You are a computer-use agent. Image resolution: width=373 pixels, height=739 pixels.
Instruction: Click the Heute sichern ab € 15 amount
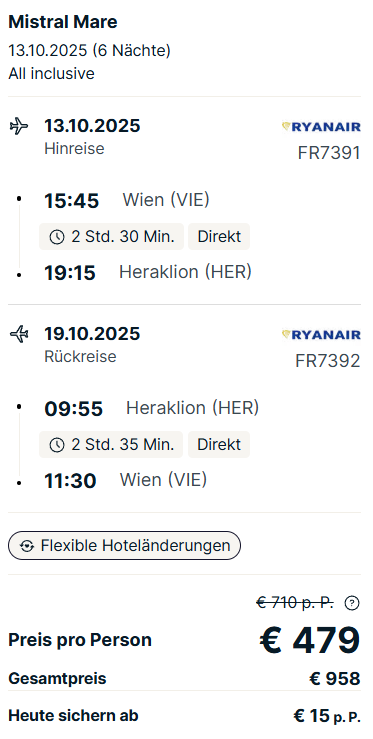point(327,716)
